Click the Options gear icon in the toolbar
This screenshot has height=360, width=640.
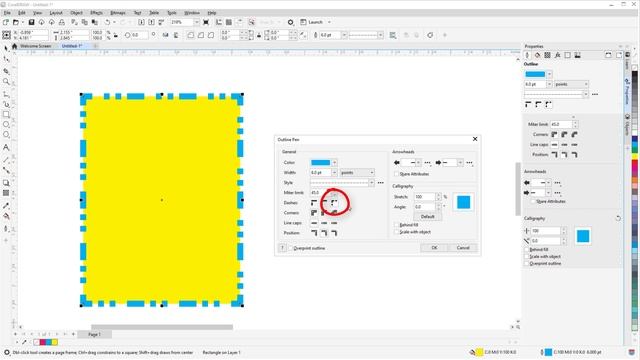(291, 22)
